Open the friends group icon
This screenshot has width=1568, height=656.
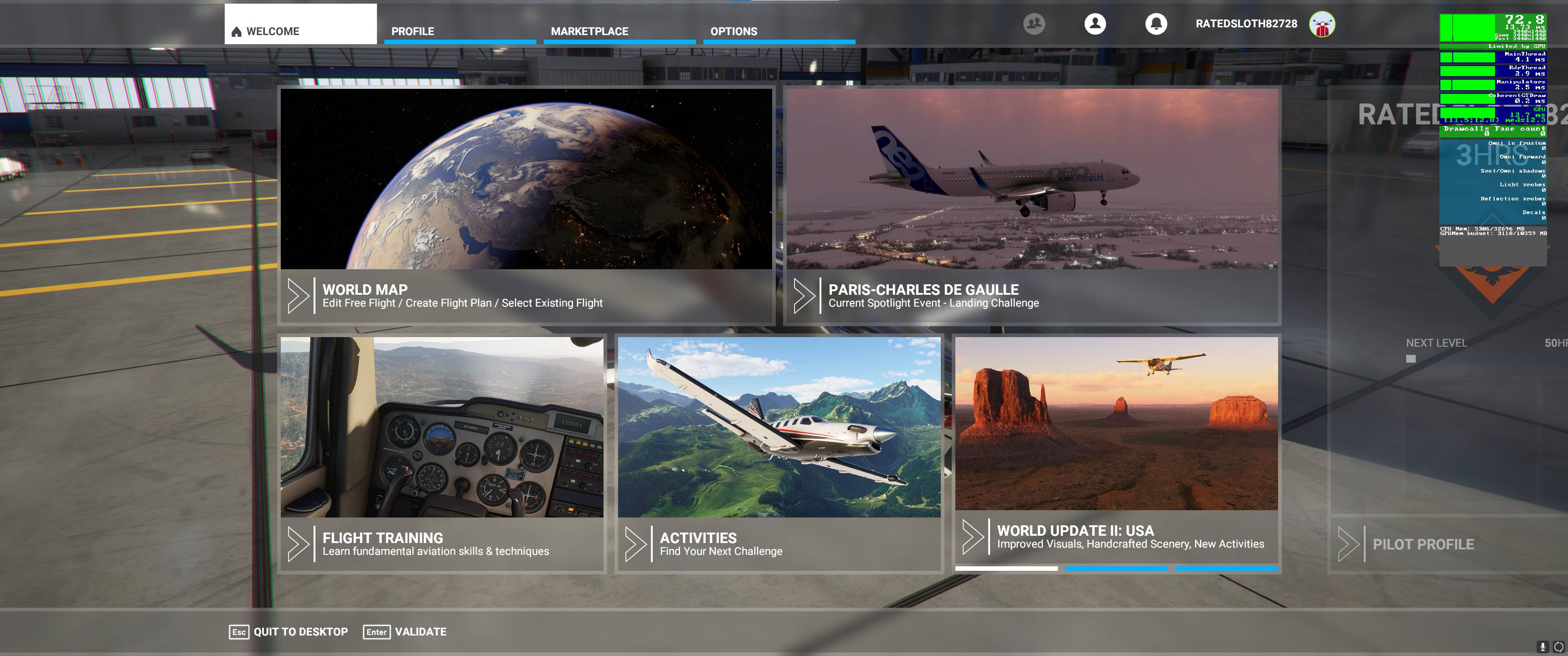coord(1034,24)
